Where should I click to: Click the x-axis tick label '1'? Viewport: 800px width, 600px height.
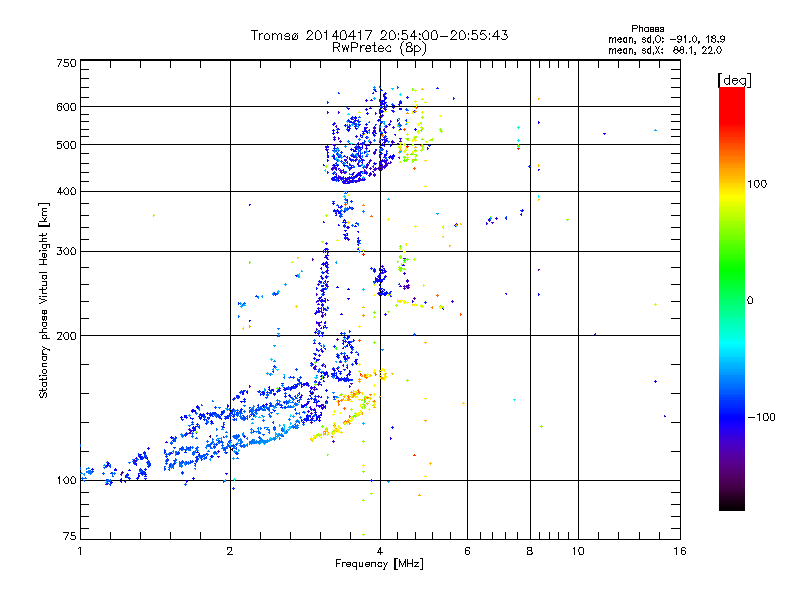coord(80,551)
